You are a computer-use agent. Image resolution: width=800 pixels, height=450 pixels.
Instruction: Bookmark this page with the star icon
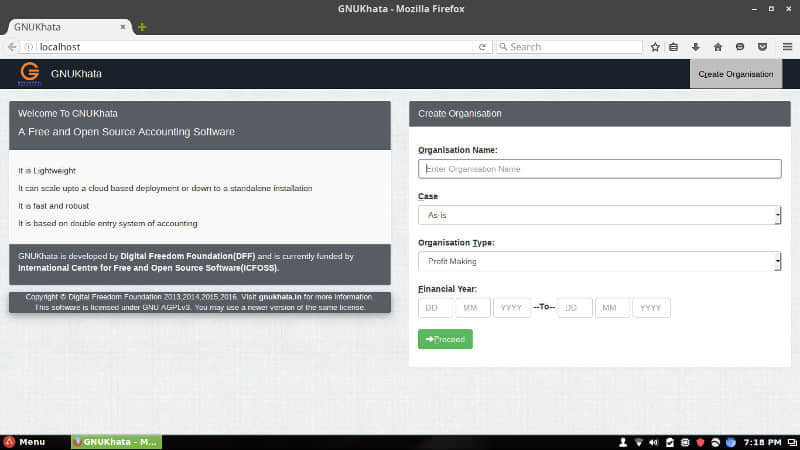(655, 47)
